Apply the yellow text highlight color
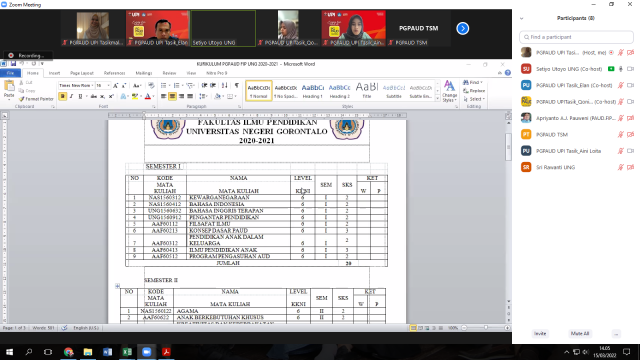 (x=134, y=96)
